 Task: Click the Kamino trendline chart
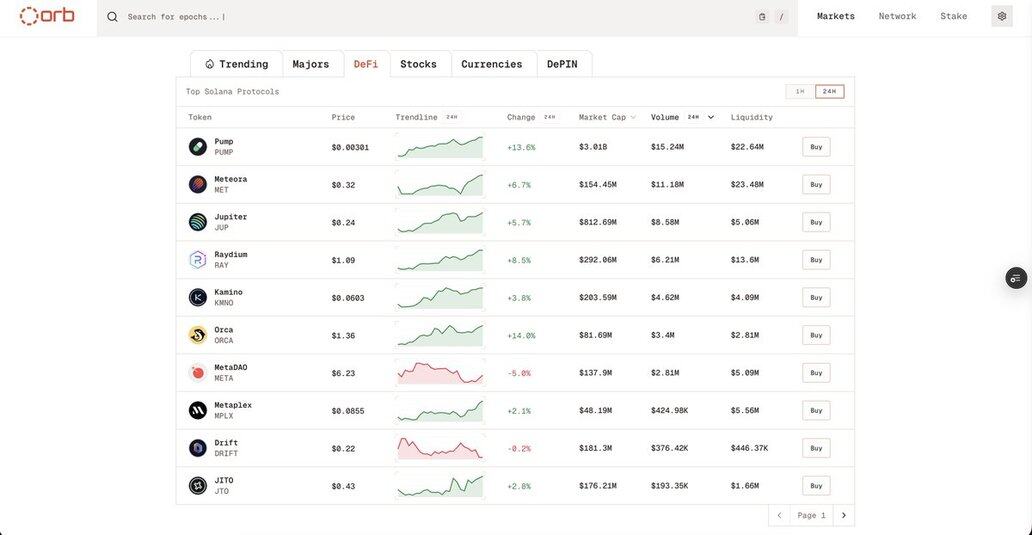439,298
